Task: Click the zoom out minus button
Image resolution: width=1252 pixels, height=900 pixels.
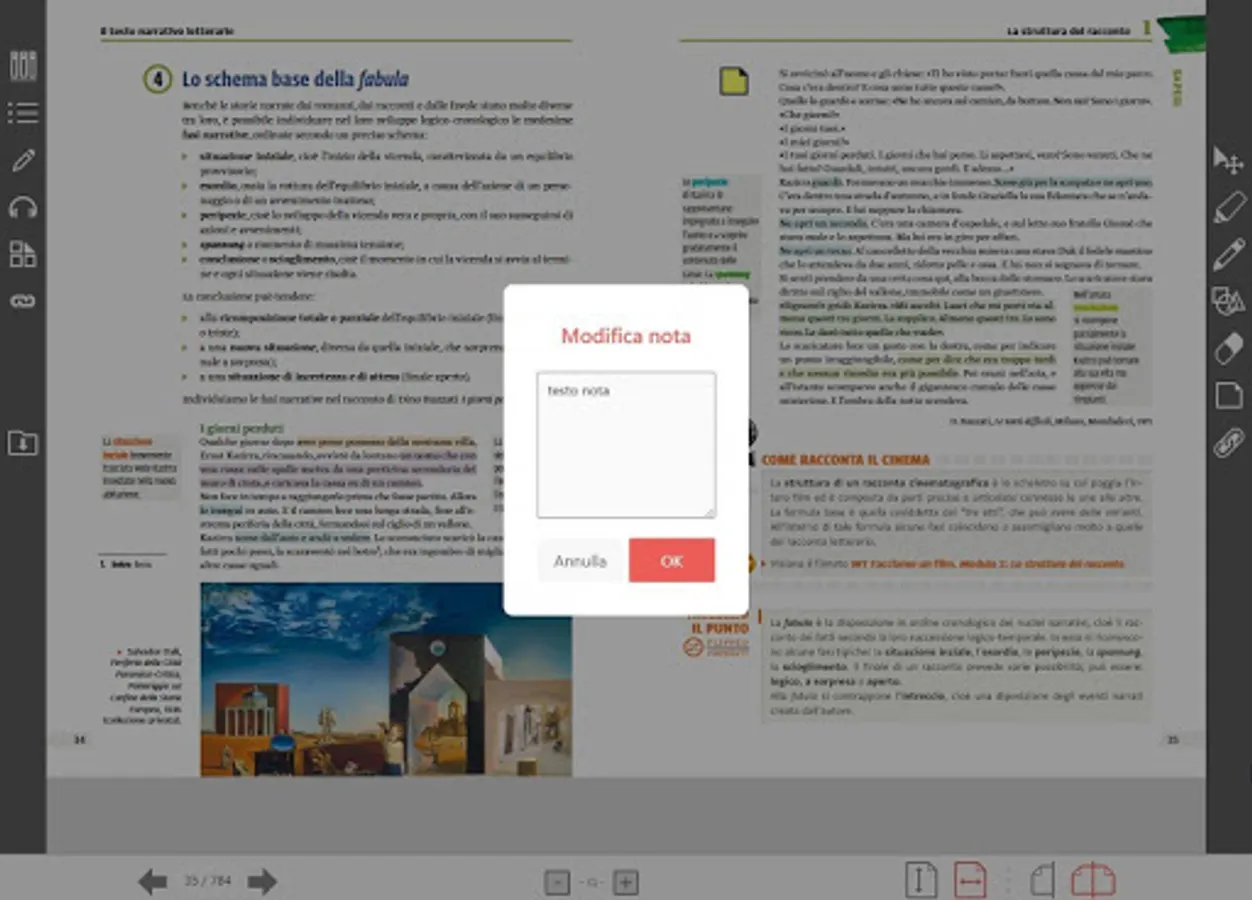Action: click(x=557, y=882)
